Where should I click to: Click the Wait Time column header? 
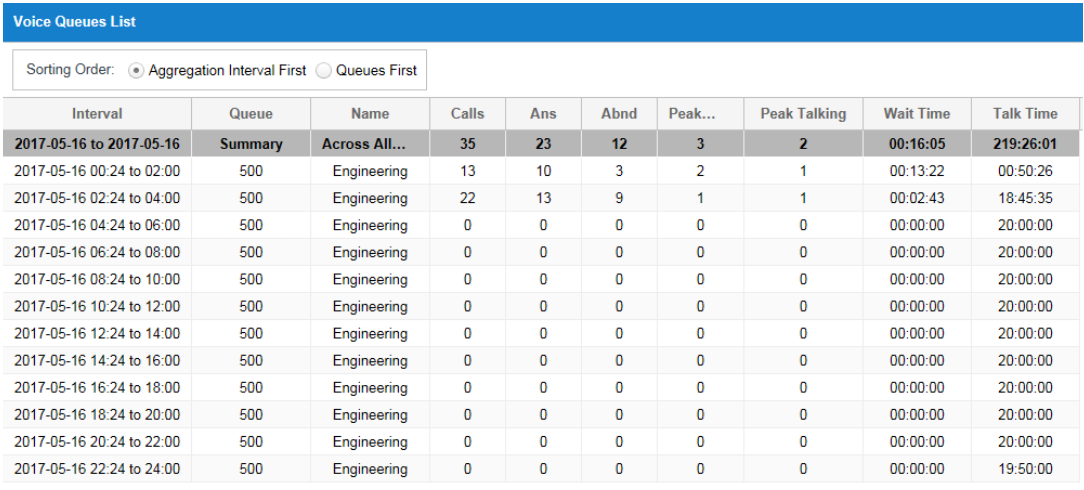(917, 114)
